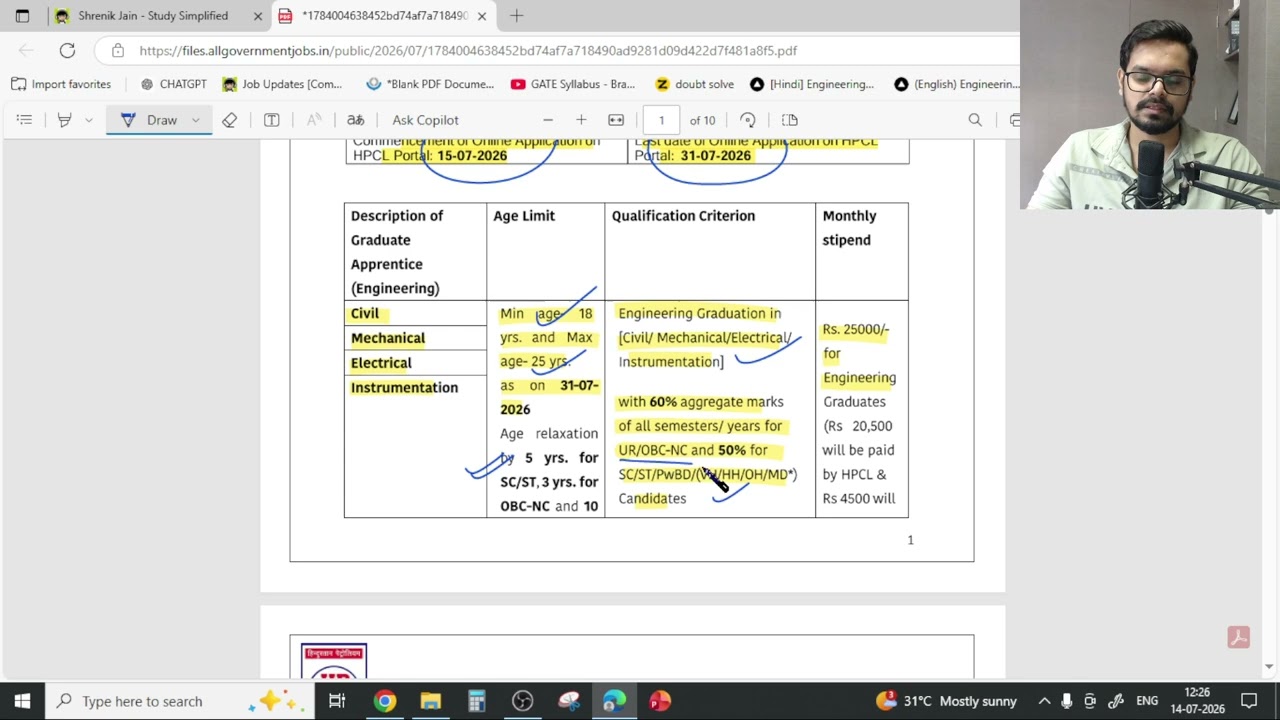Open the Translate tool
This screenshot has height=720, width=1280.
tap(355, 120)
